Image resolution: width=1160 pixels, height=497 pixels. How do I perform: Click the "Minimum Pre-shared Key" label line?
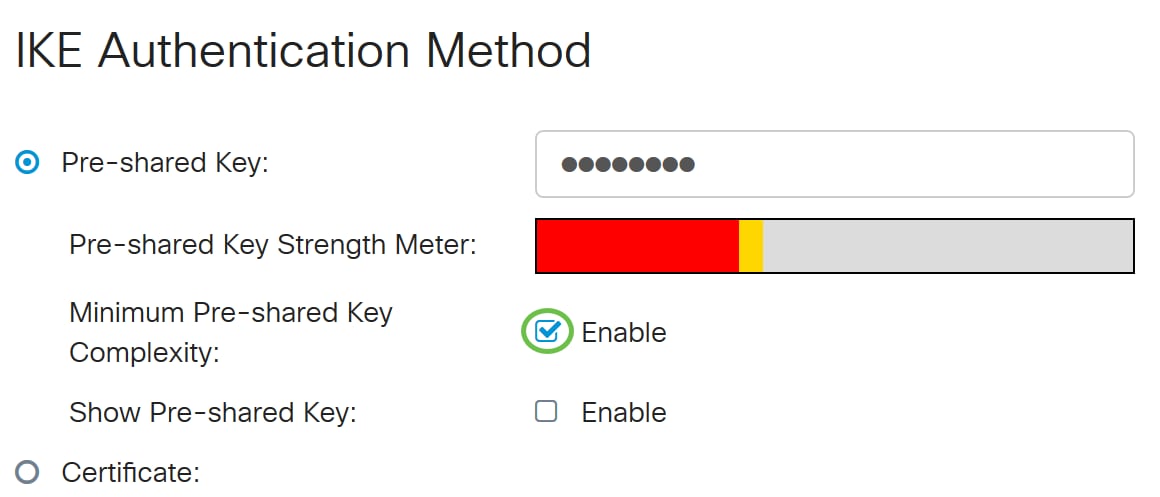point(231,312)
